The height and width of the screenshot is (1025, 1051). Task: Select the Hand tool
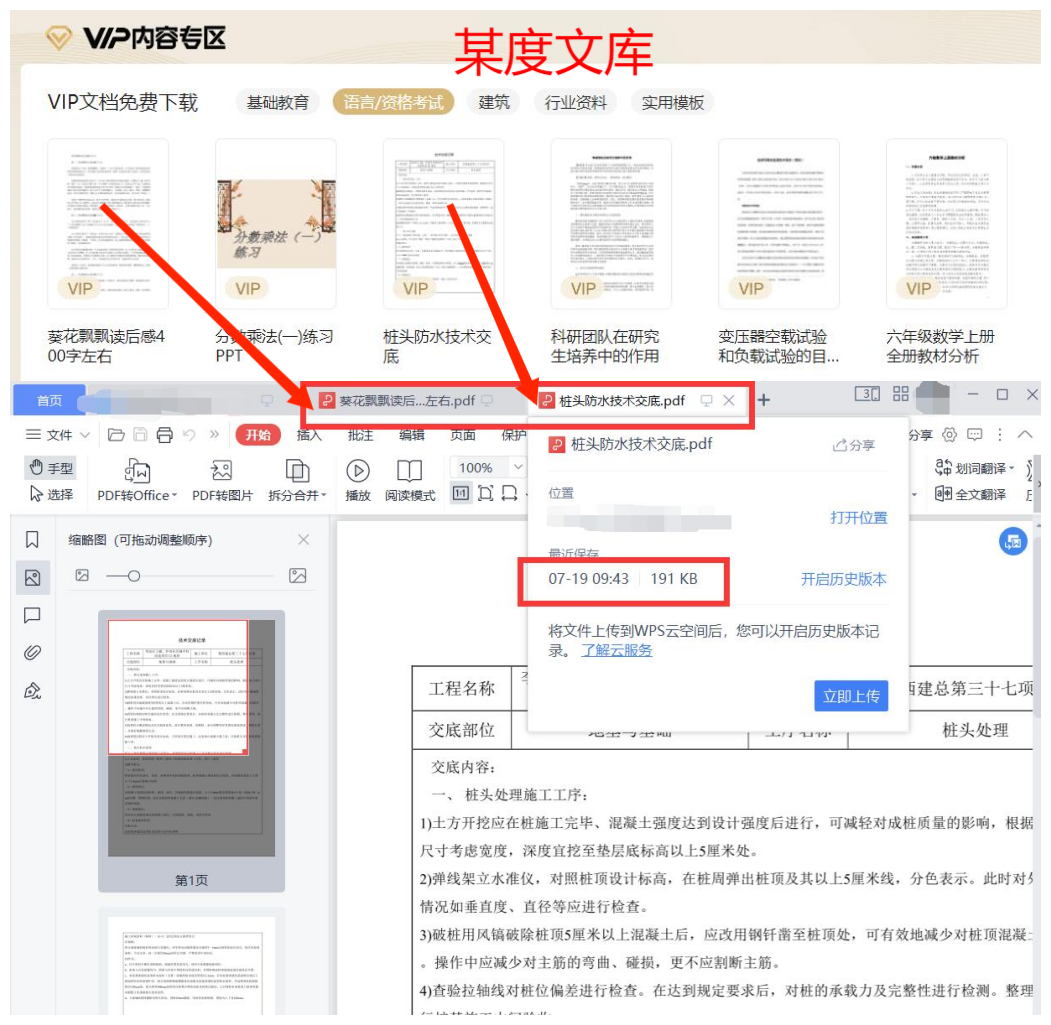pos(50,468)
